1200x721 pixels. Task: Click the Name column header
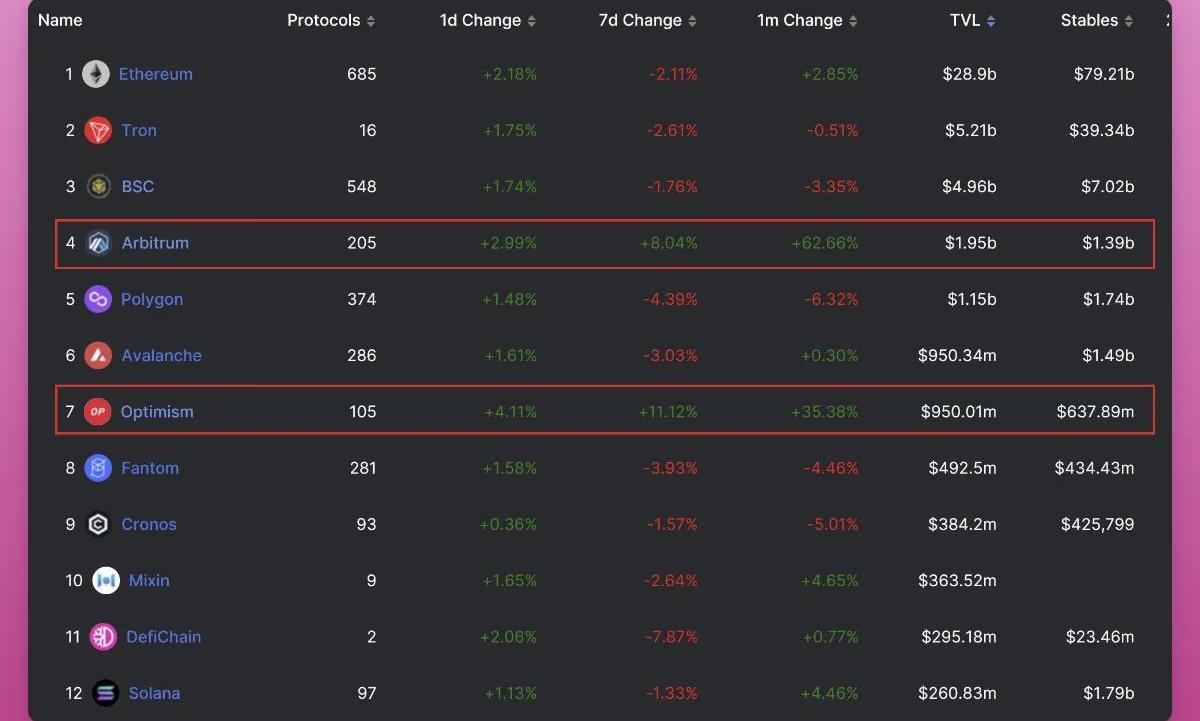[60, 20]
